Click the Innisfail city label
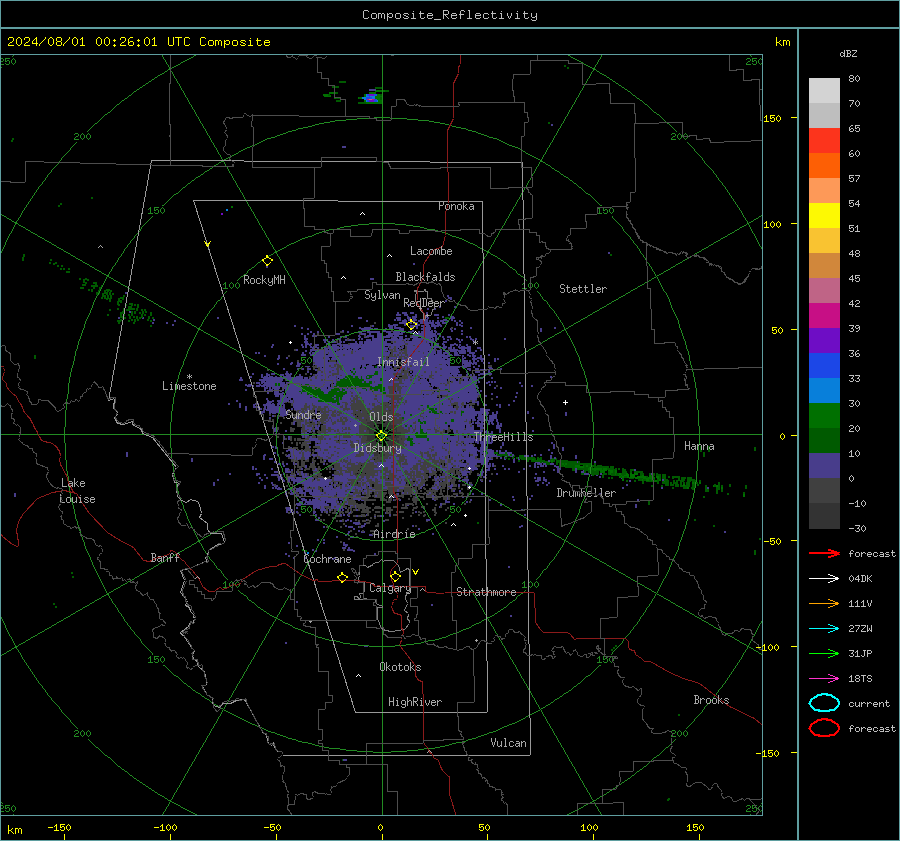 click(403, 362)
